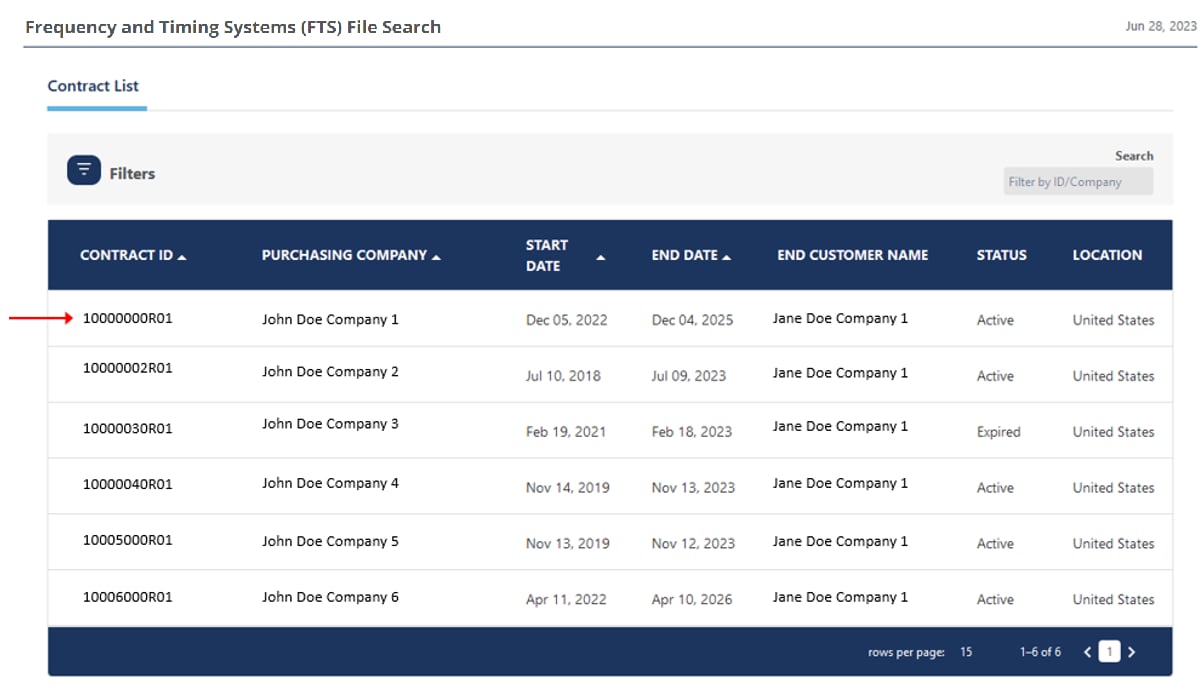
Task: Open contract 10005000R01
Action: click(x=128, y=540)
